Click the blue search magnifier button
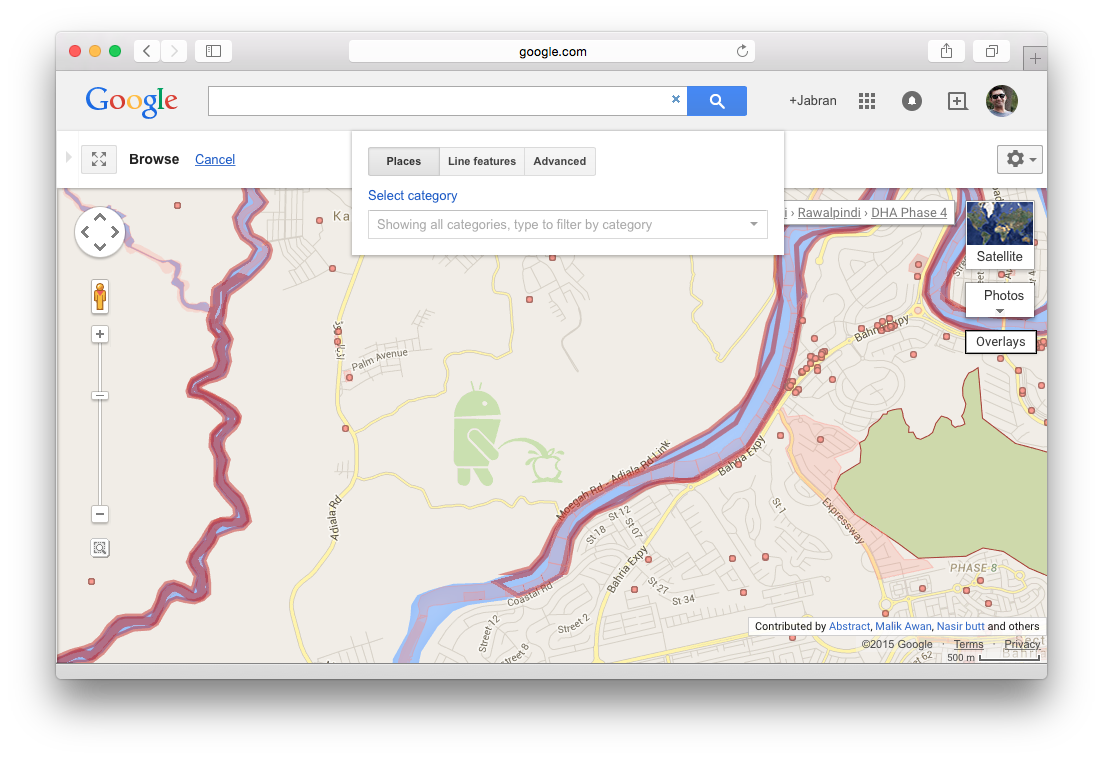This screenshot has width=1103, height=759. (x=717, y=101)
